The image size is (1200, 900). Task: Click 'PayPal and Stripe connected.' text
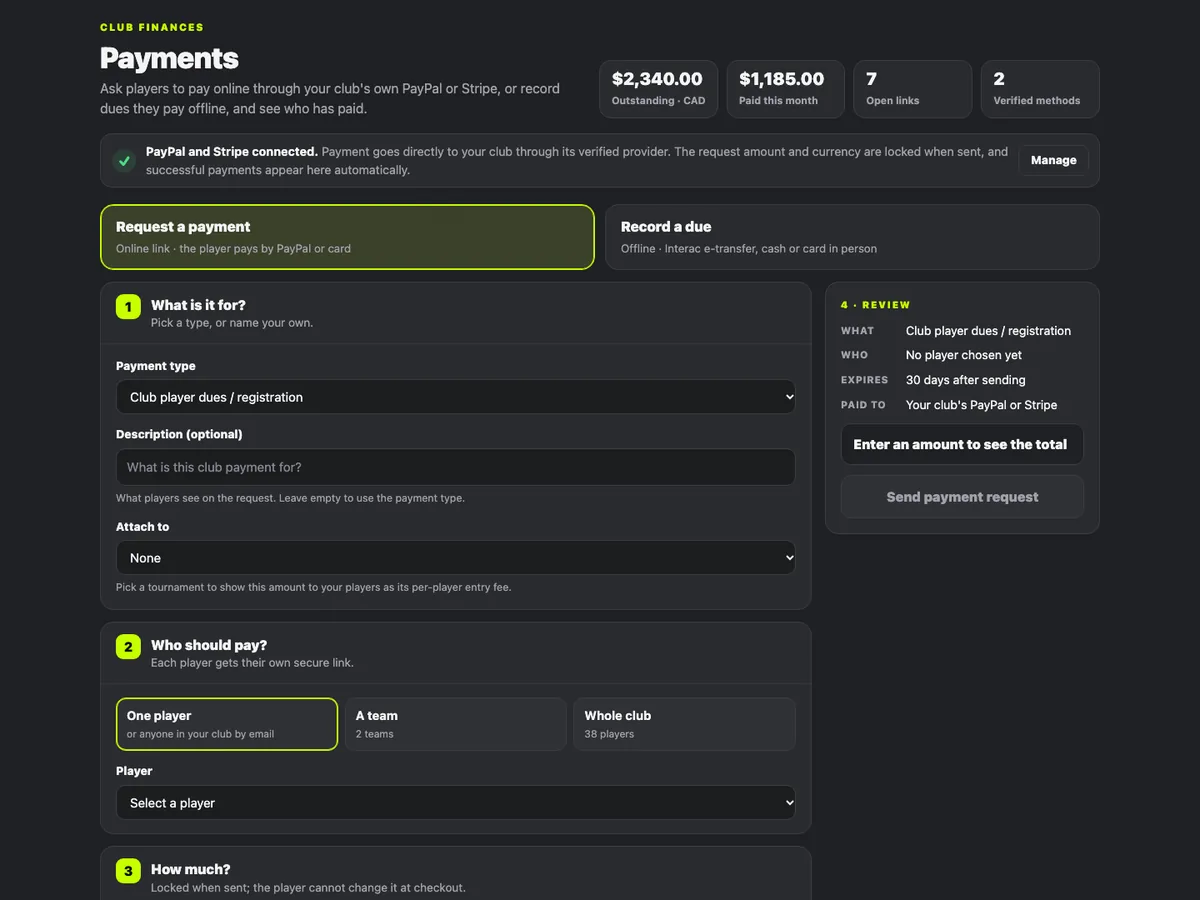coord(232,152)
